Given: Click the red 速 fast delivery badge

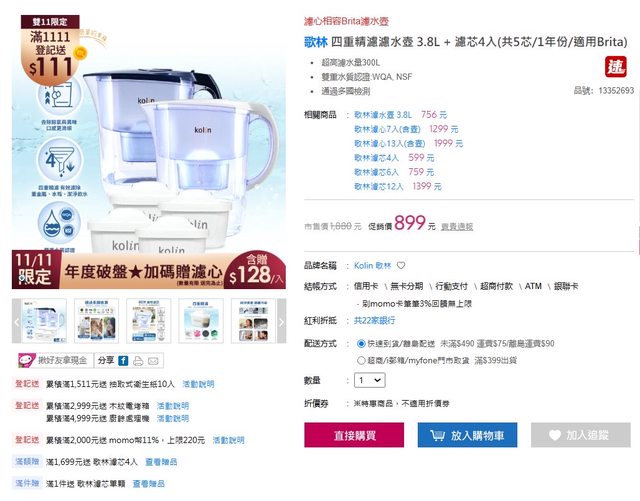Looking at the screenshot, I should pos(616,67).
